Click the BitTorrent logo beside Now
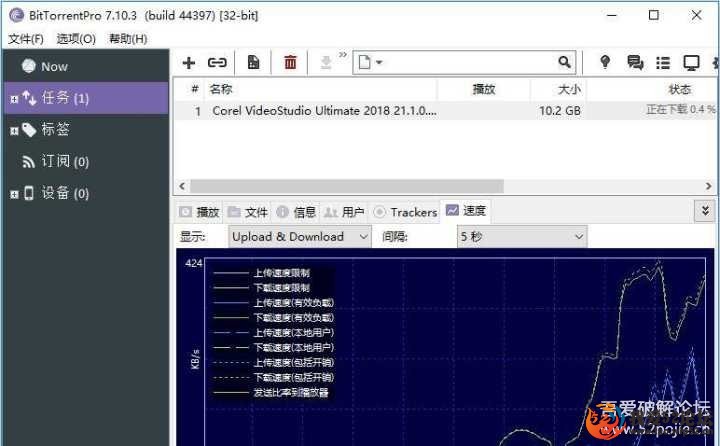Viewport: 720px width, 446px height. click(x=29, y=66)
